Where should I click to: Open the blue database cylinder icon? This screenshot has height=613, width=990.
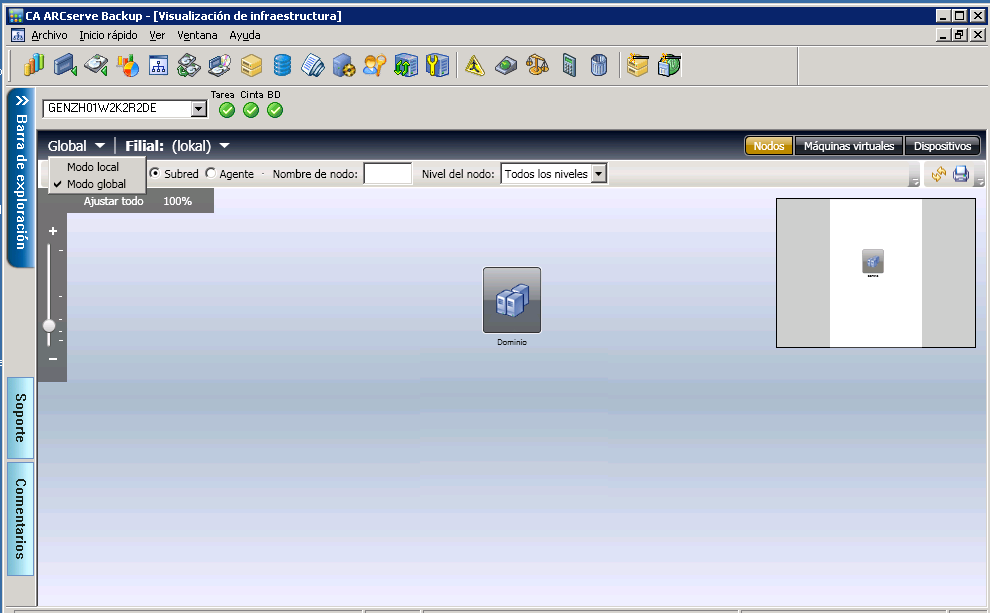point(282,65)
